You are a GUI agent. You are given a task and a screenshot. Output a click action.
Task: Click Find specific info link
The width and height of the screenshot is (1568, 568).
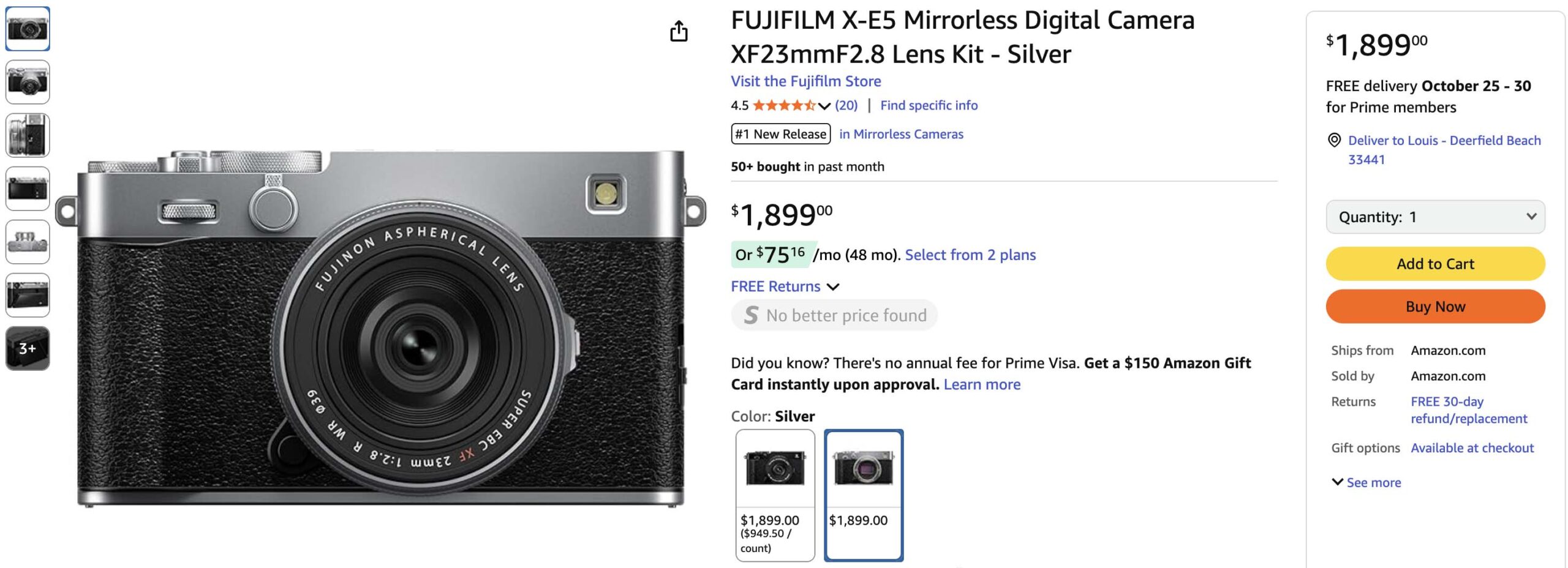(929, 105)
